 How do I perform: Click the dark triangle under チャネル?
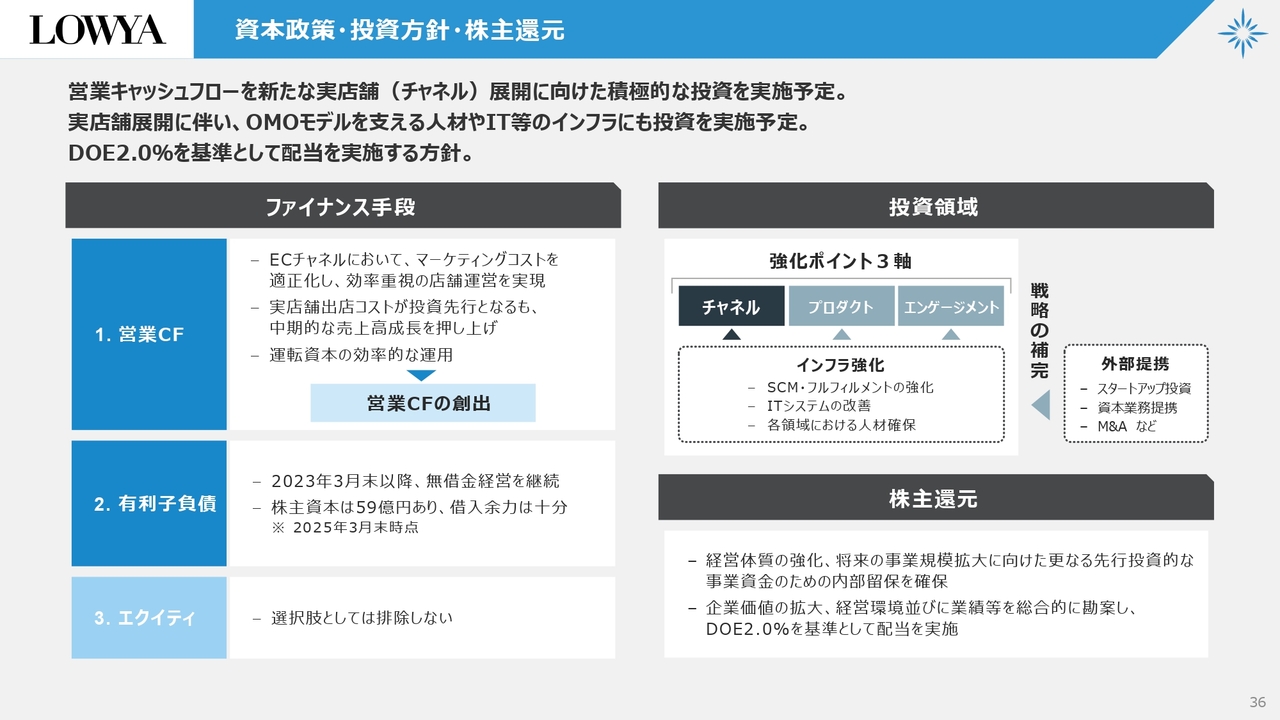[x=731, y=335]
